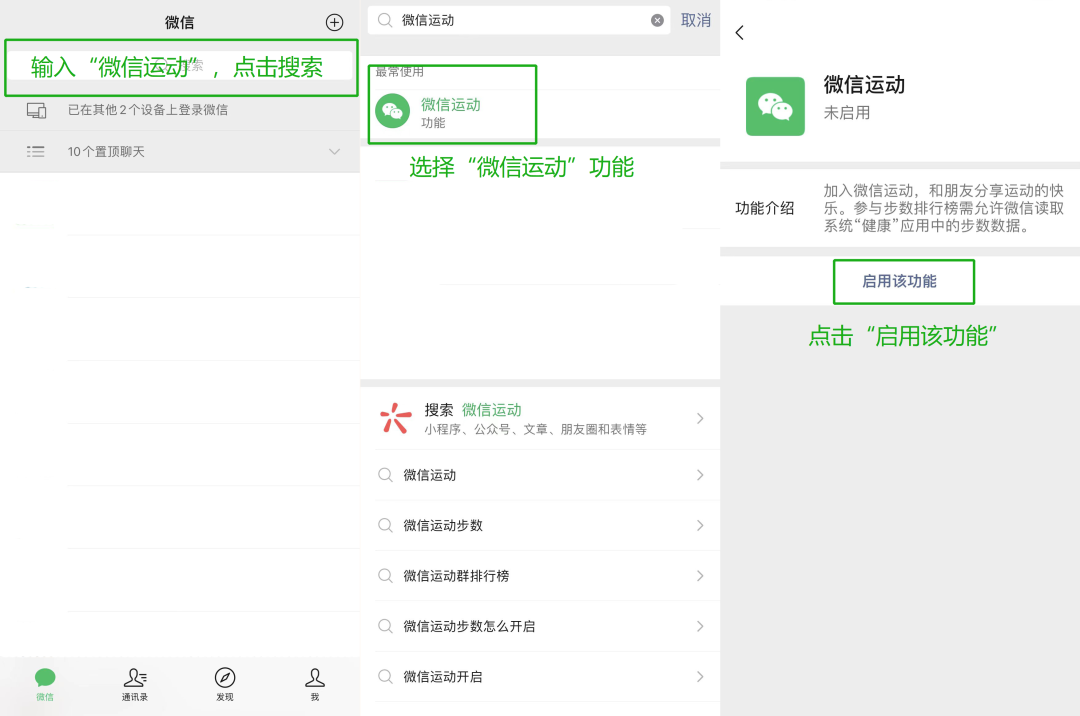
Task: Switch to the 微信 bottom tab
Action: [45, 684]
